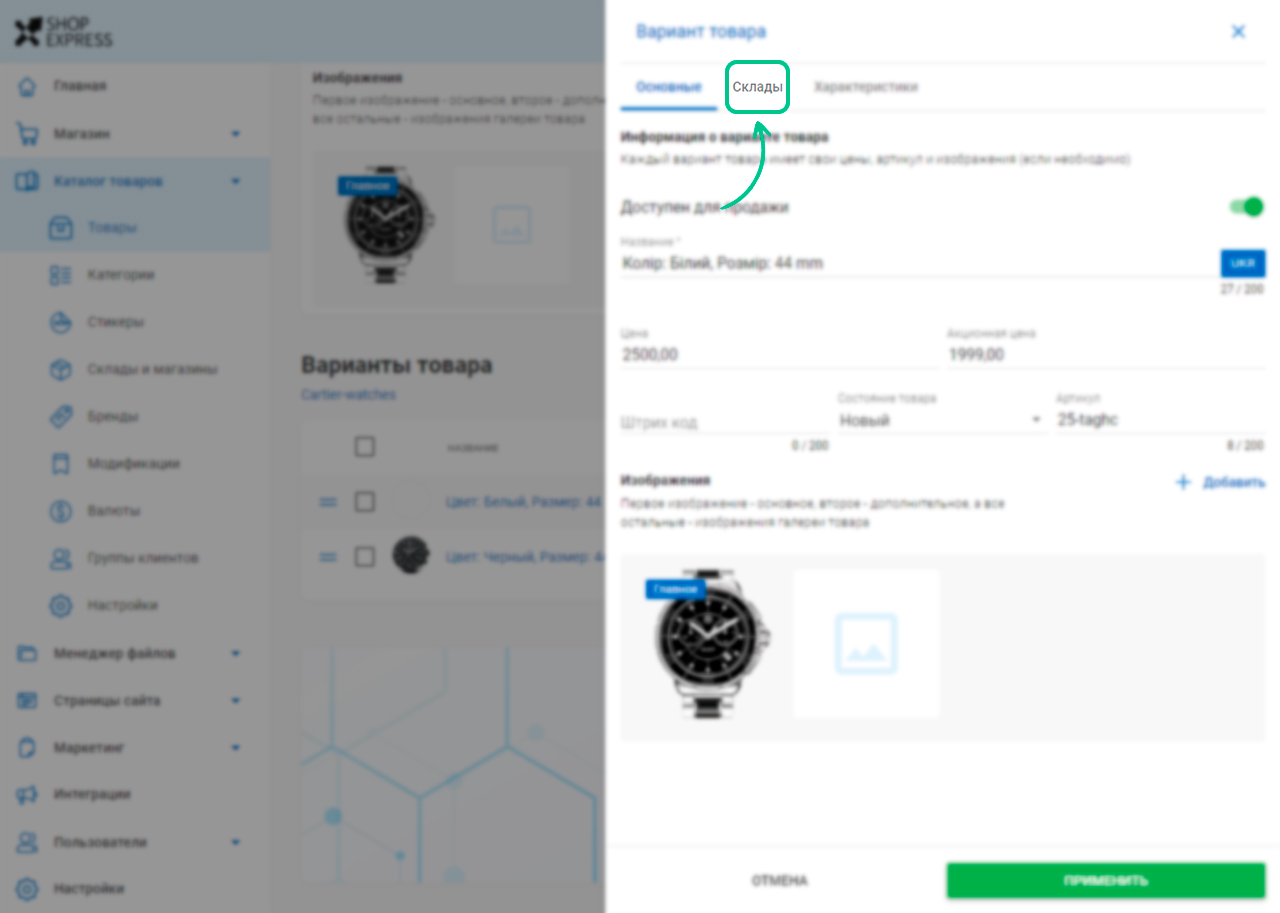Click the empty image placeholder in panel
The image size is (1280, 913).
(867, 644)
